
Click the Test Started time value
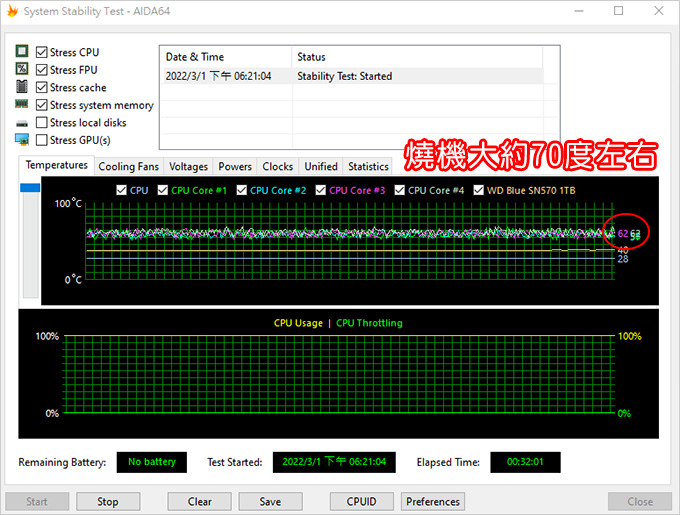(334, 462)
